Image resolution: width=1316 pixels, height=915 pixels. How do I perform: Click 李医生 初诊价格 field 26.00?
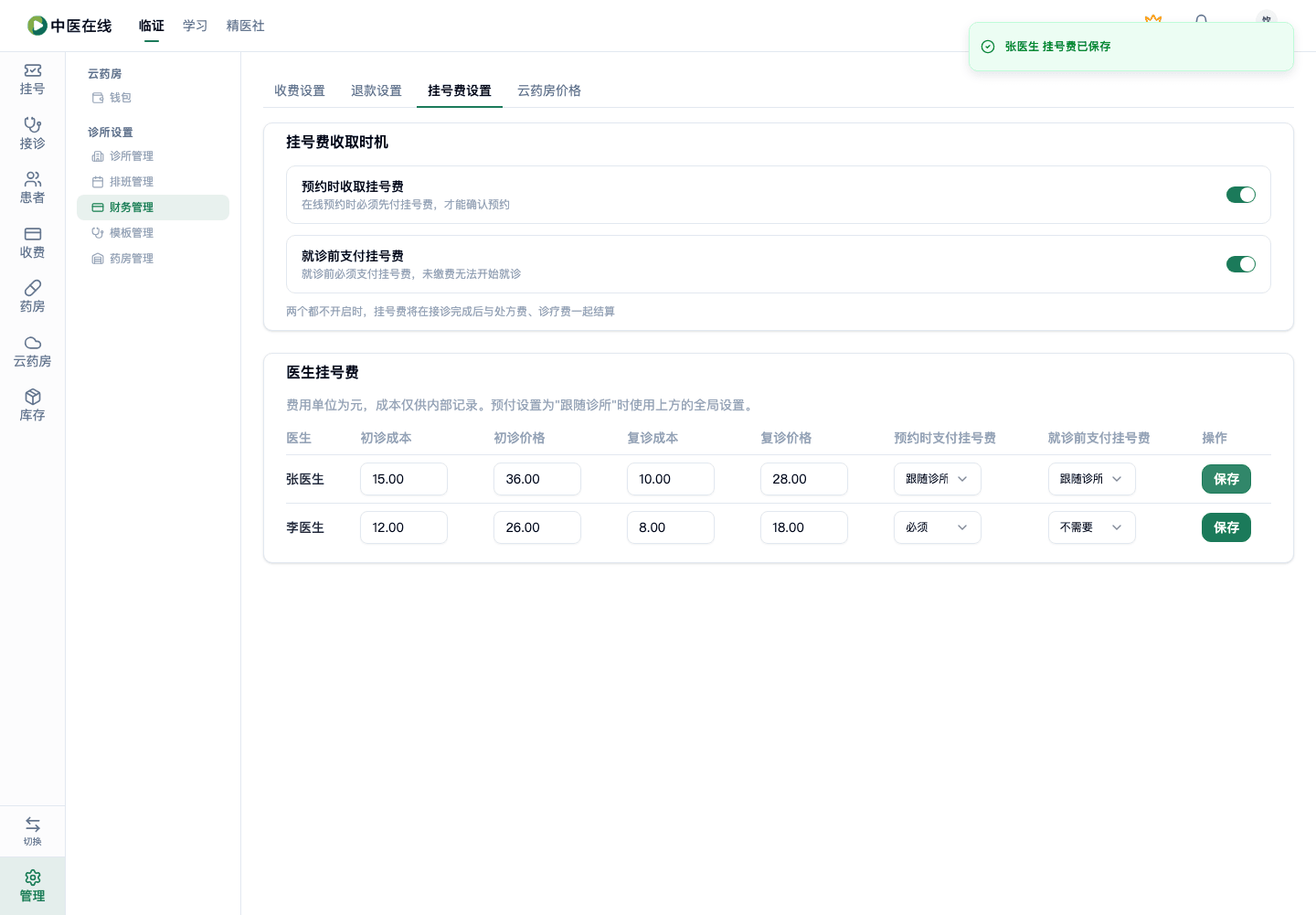tap(537, 527)
